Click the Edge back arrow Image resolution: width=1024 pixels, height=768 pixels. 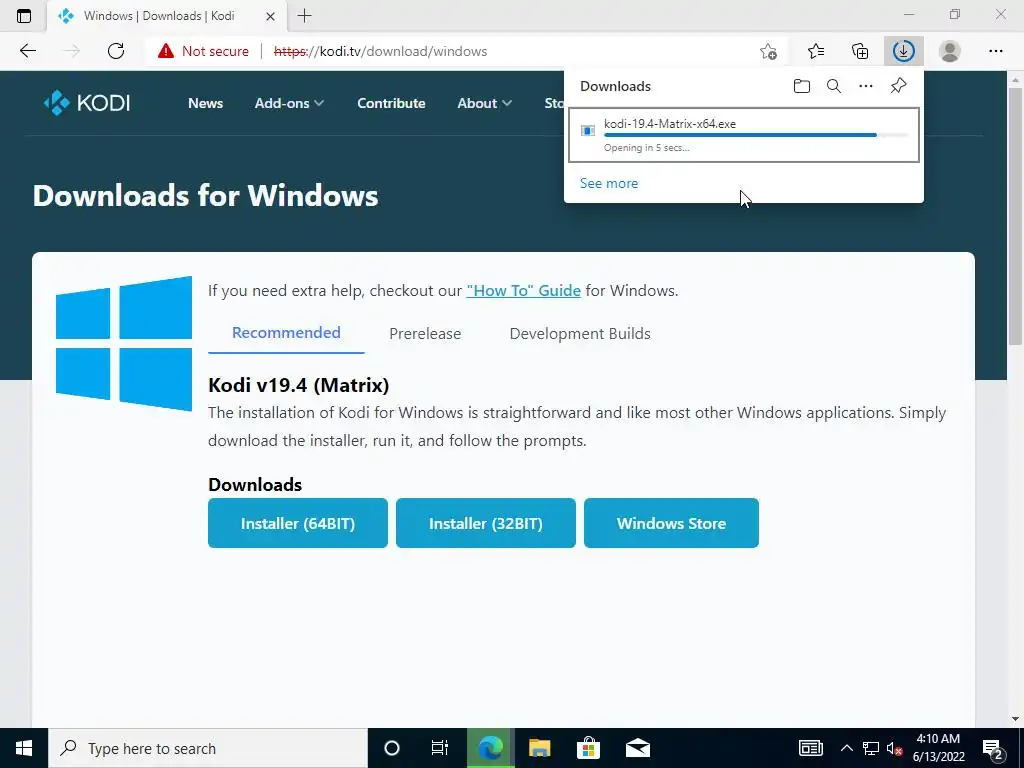27,51
